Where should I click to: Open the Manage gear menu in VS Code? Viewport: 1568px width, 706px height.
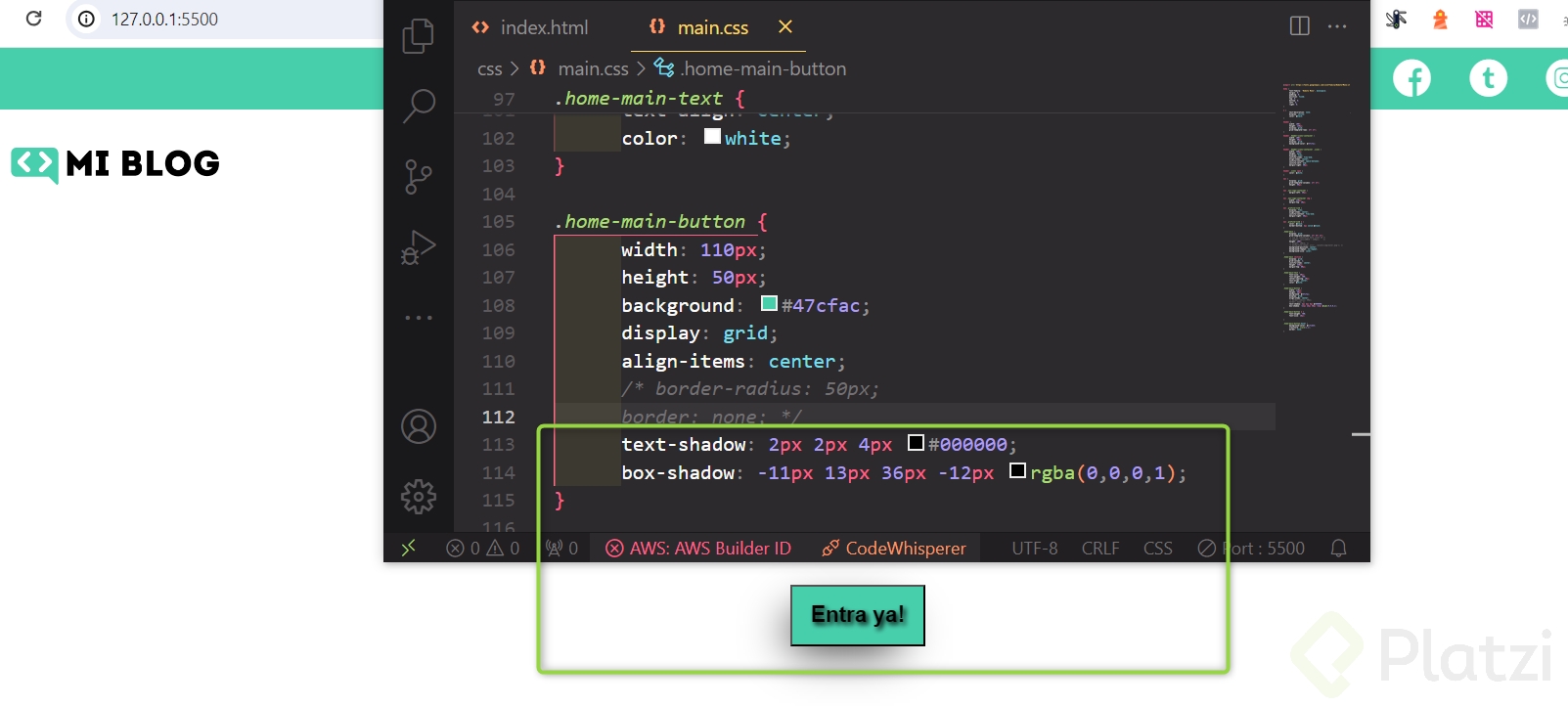(x=419, y=497)
